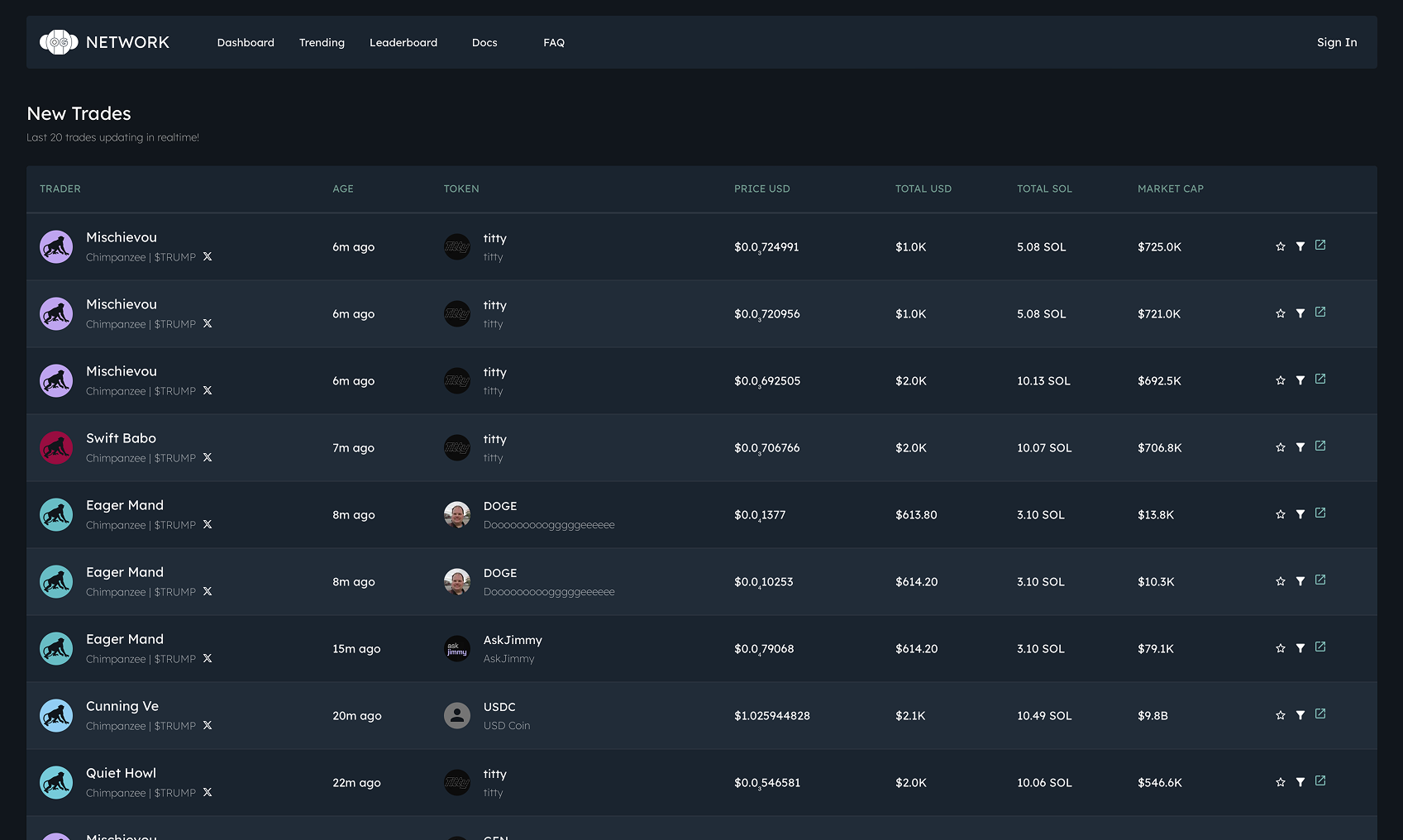Click Swift Babo's red avatar thumbnail

pos(56,447)
